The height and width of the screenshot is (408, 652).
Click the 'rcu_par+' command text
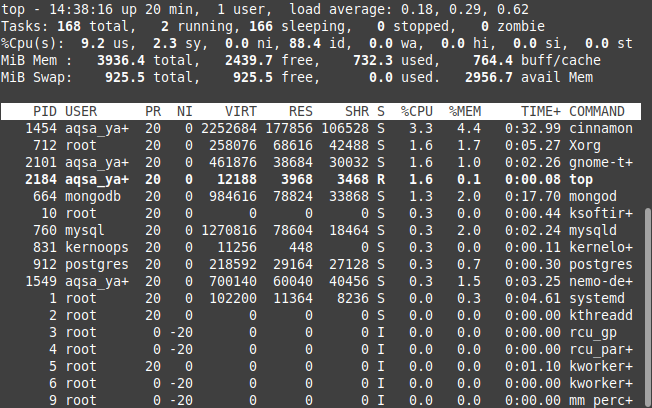(601, 350)
